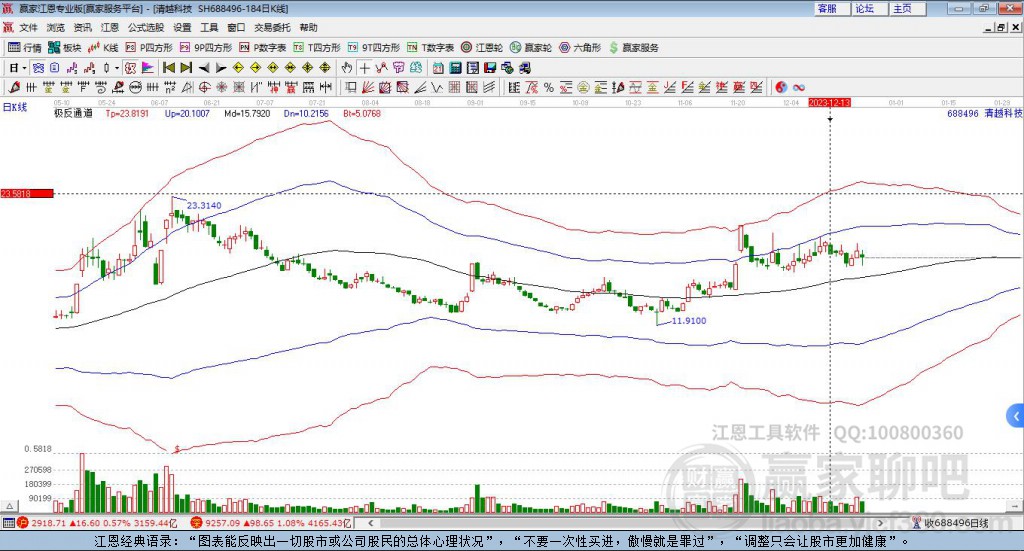Click horizontal scrollbar right arrow

pos(880,523)
